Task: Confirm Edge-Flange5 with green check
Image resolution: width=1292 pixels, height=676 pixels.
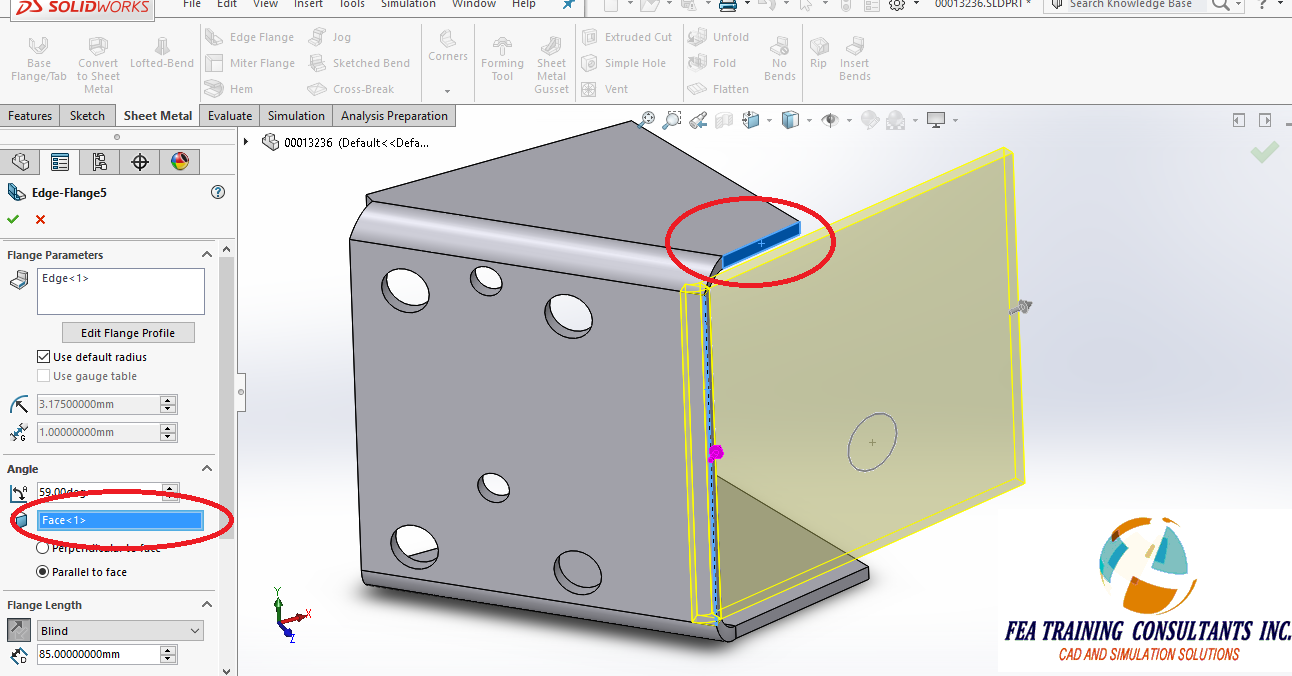Action: [x=14, y=219]
